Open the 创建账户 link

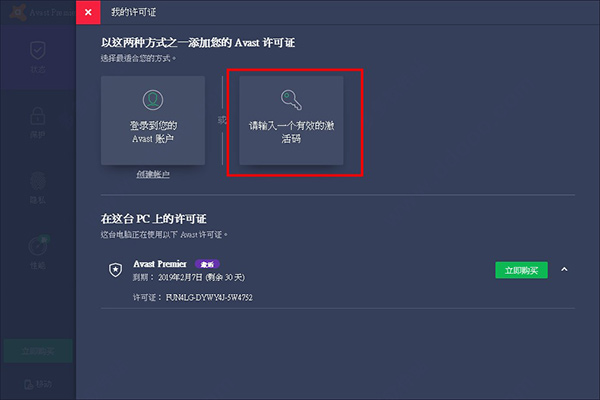[x=153, y=175]
